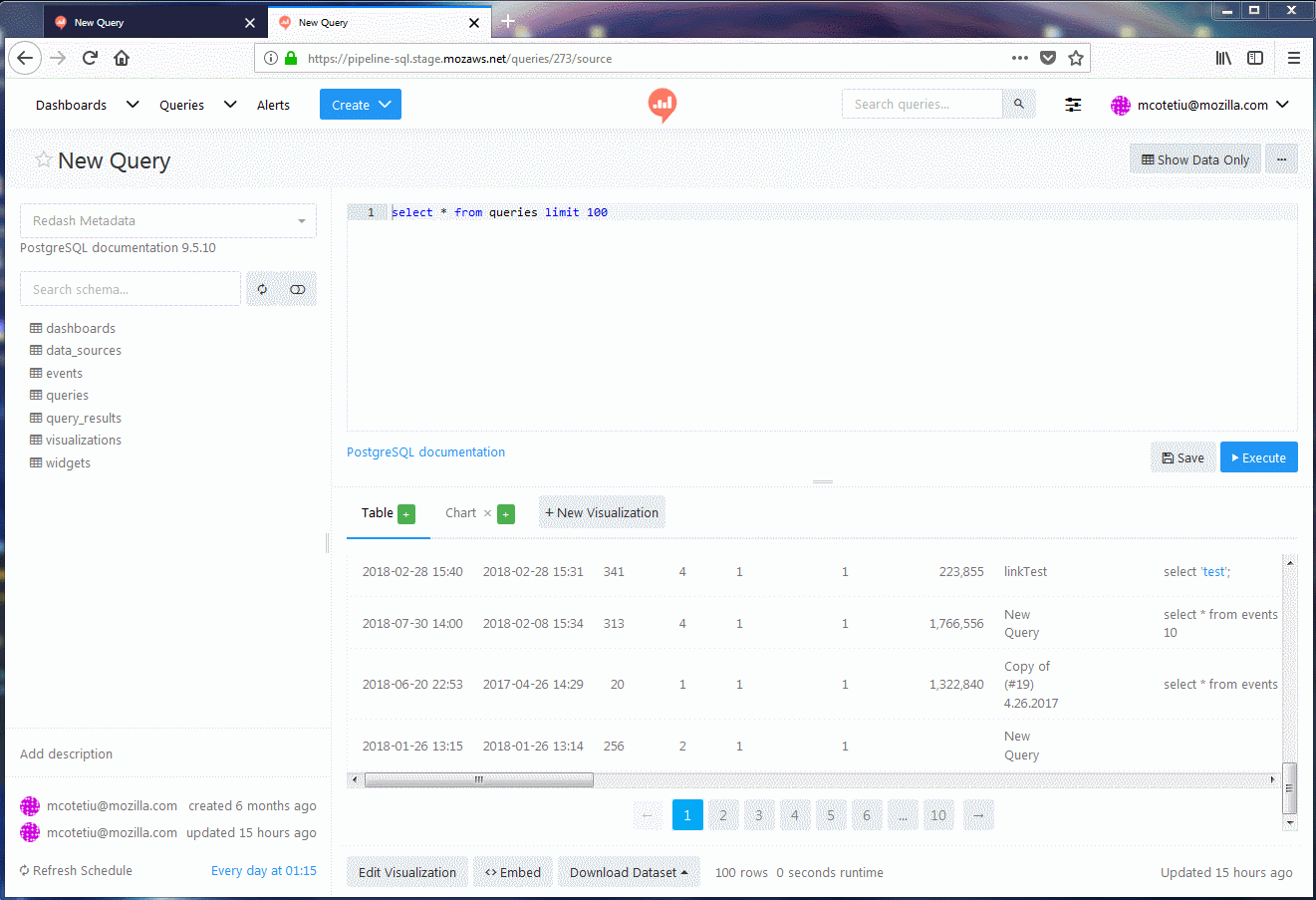Change schedule Every day at 01:15
Viewport: 1316px width, 900px height.
tap(263, 870)
